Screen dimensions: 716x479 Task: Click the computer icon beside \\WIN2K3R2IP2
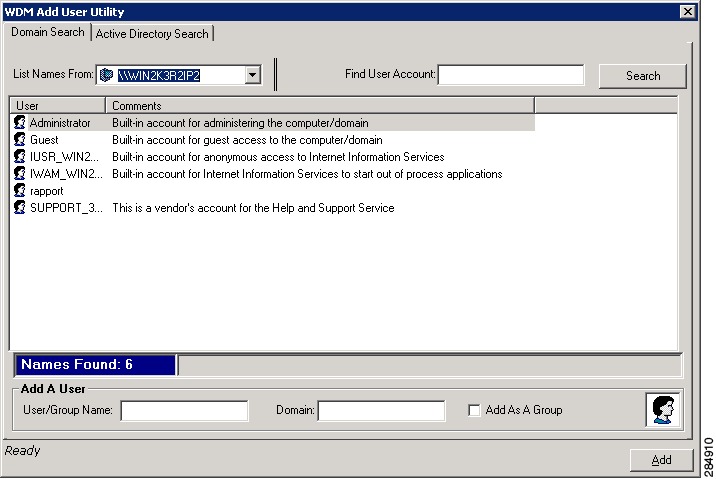pos(106,75)
